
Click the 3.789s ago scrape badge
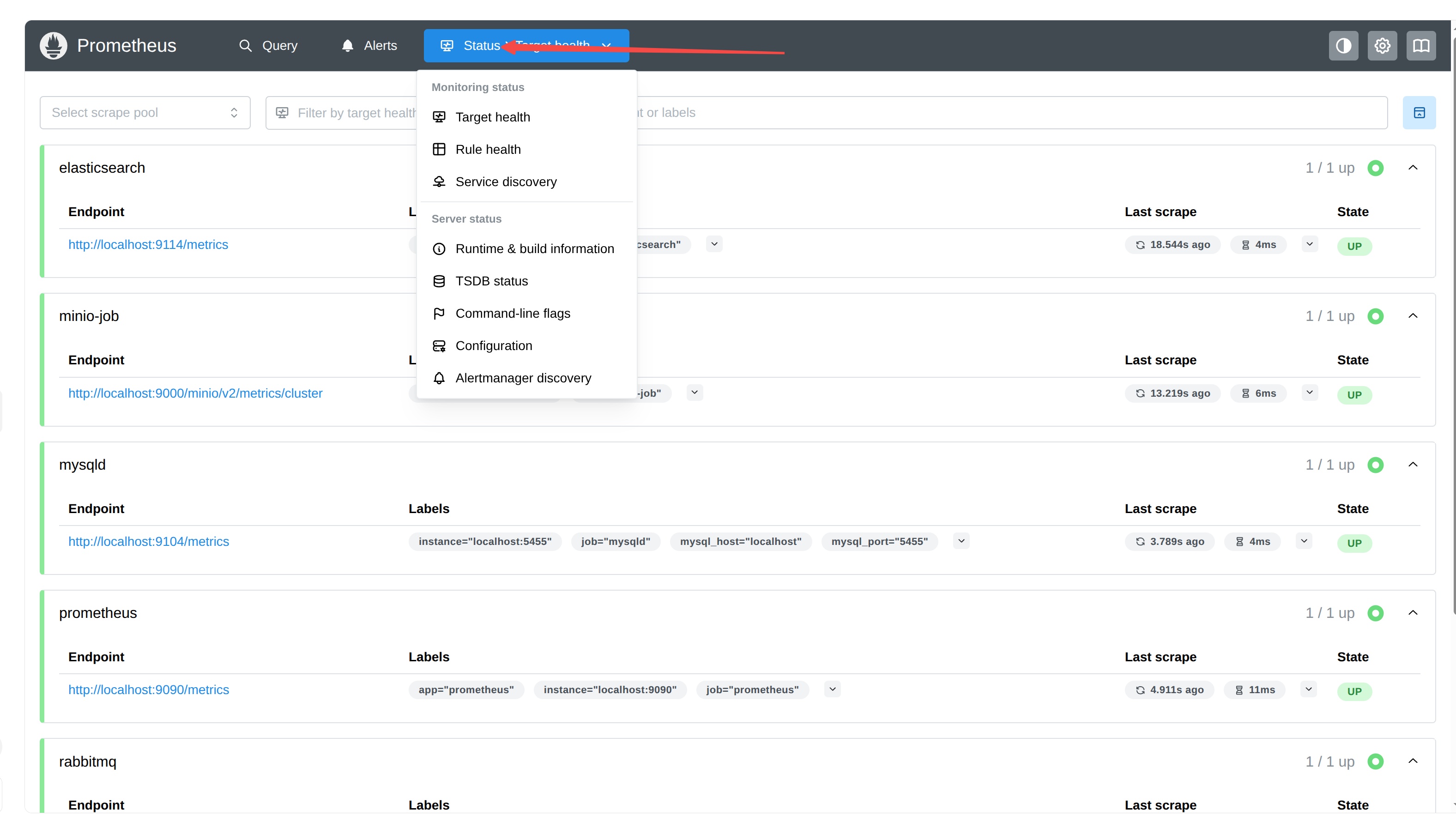click(1169, 542)
